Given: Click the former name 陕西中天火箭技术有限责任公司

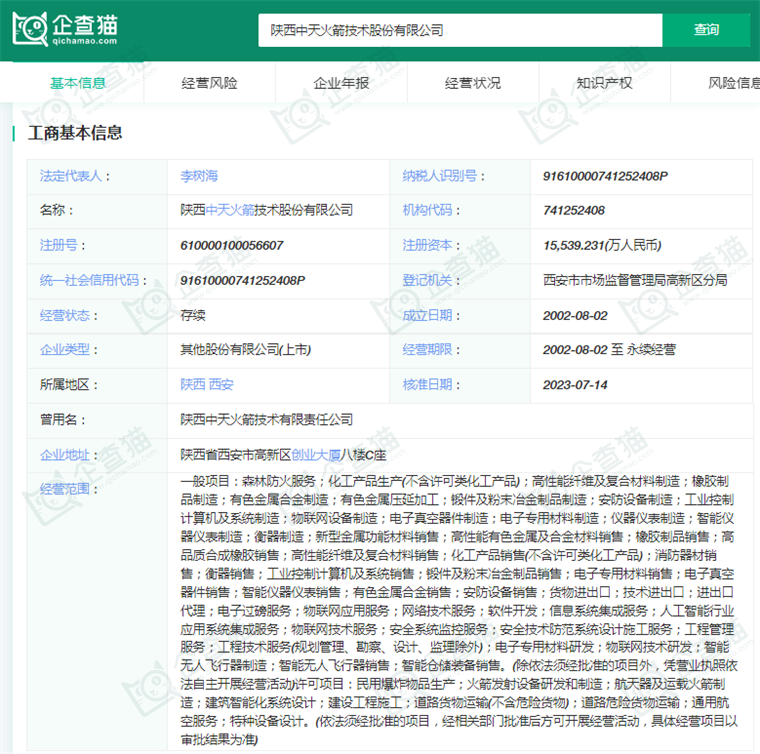Looking at the screenshot, I should (266, 420).
